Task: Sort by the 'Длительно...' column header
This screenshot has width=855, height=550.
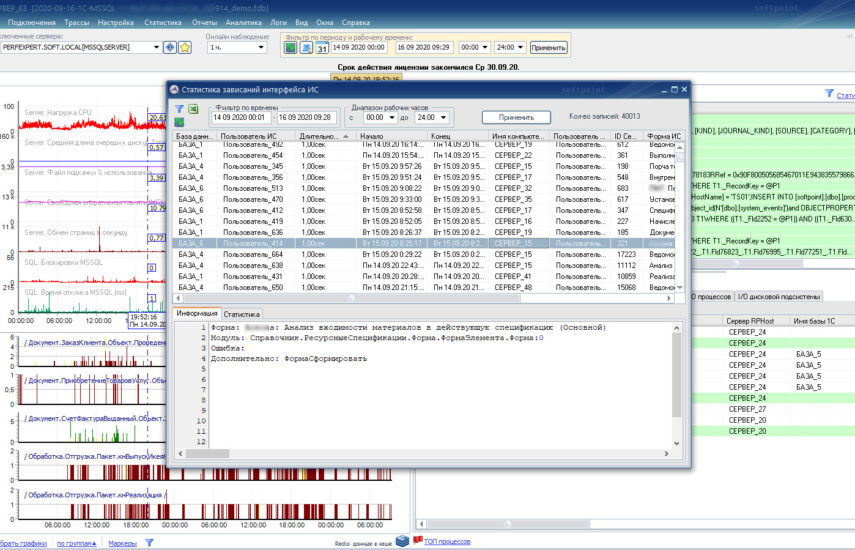Action: pos(324,136)
